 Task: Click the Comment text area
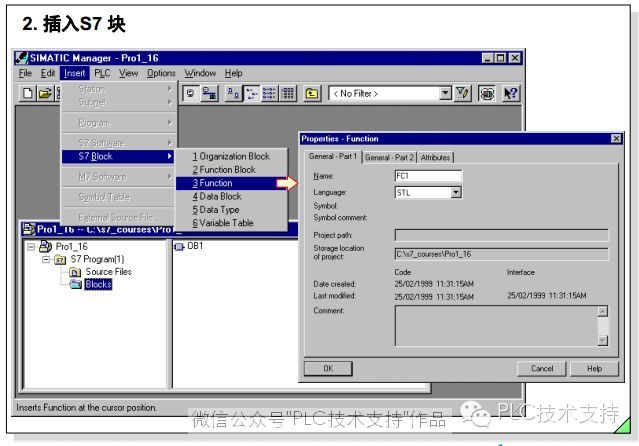[x=496, y=326]
